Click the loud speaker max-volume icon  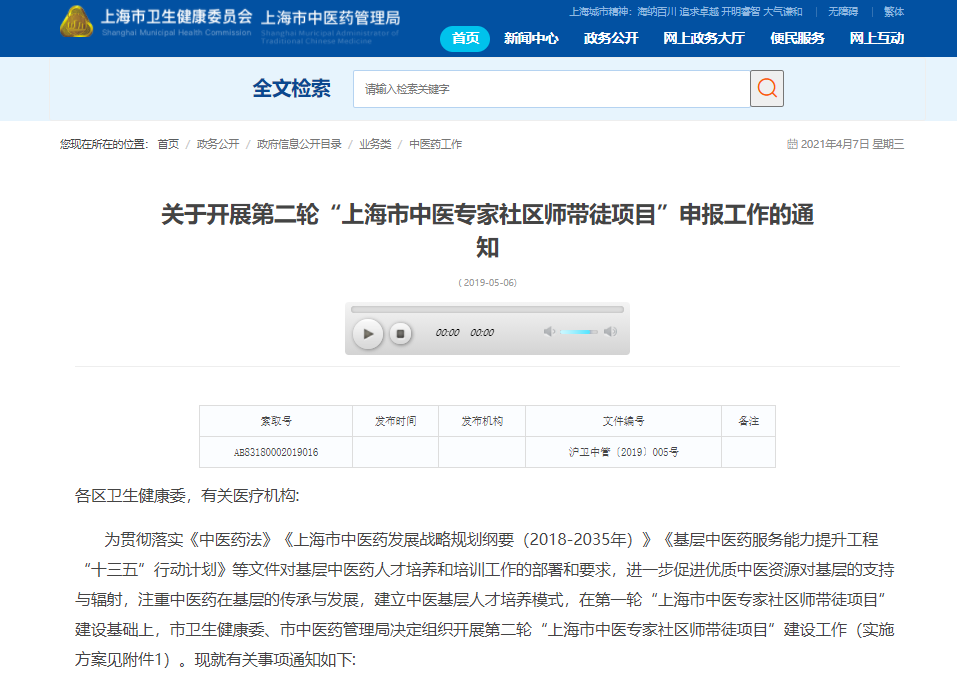[610, 332]
